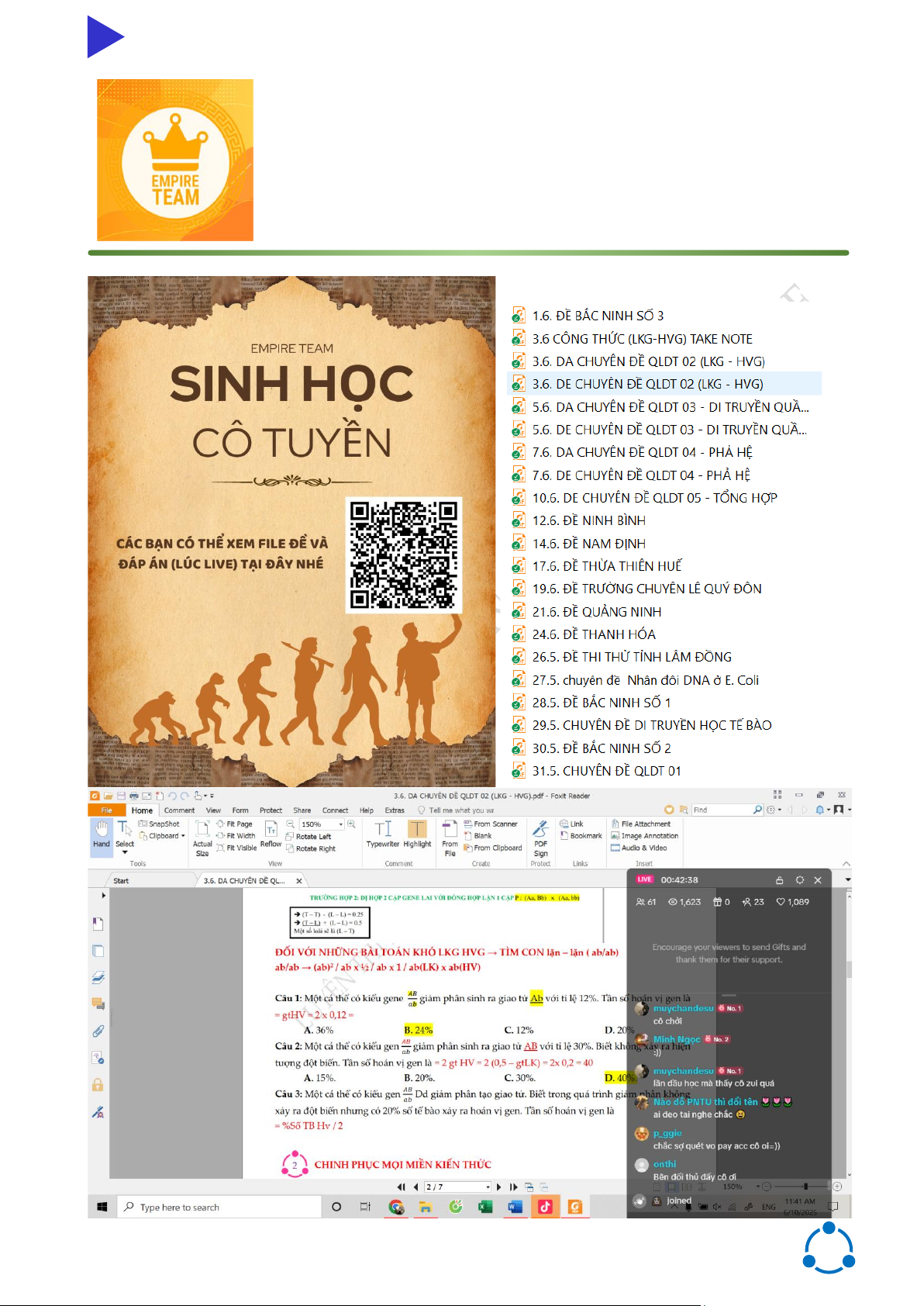Activate the Highlight tool
924x1306 pixels.
click(x=417, y=834)
